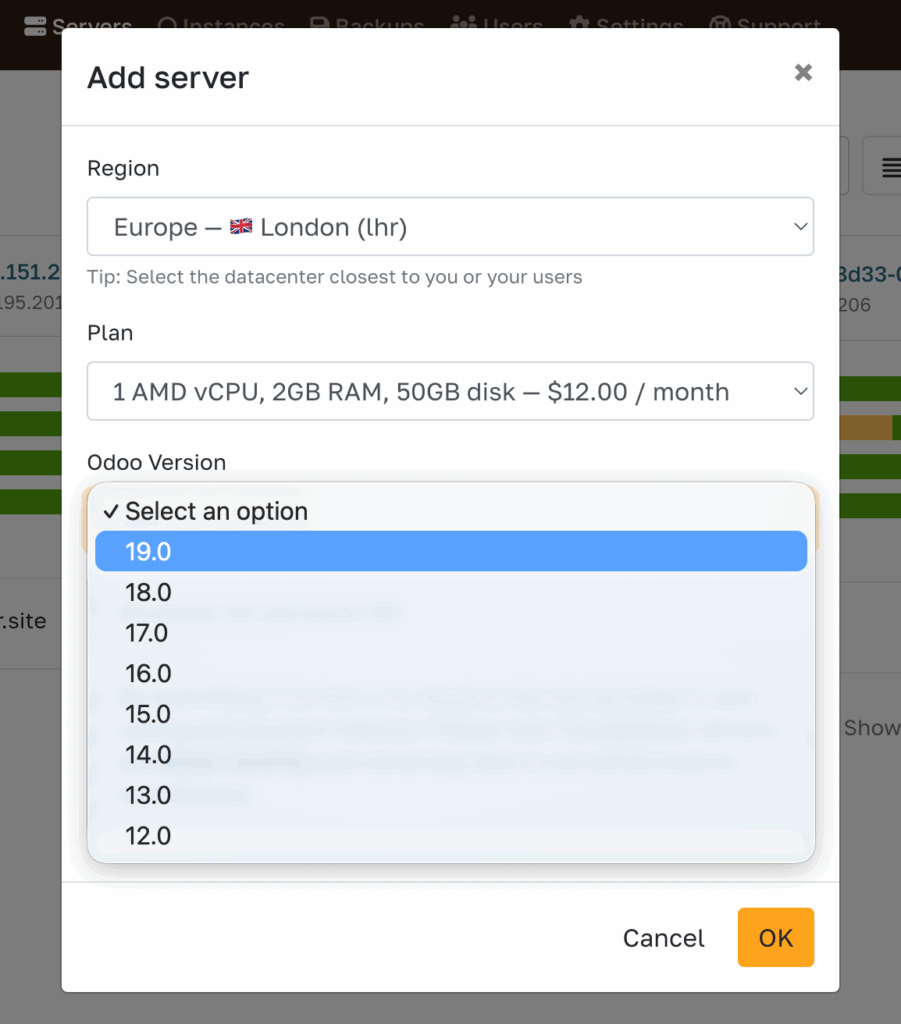Viewport: 901px width, 1024px height.
Task: Confirm with the OK button
Action: tap(775, 937)
